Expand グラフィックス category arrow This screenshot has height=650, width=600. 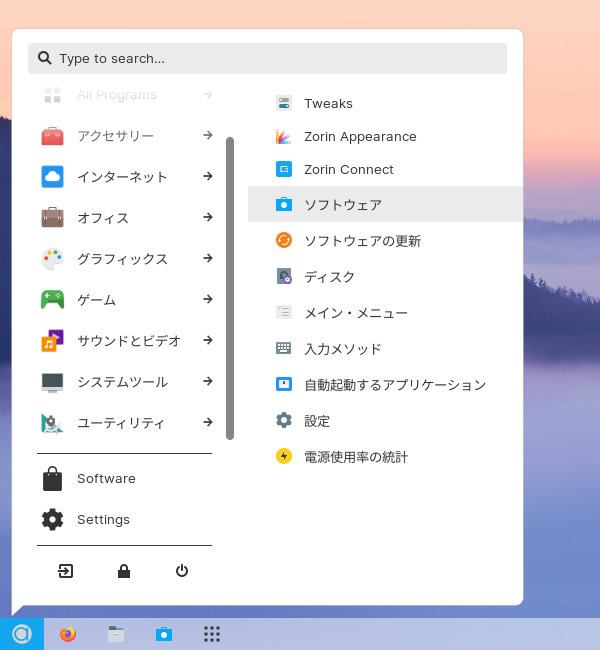click(x=208, y=258)
